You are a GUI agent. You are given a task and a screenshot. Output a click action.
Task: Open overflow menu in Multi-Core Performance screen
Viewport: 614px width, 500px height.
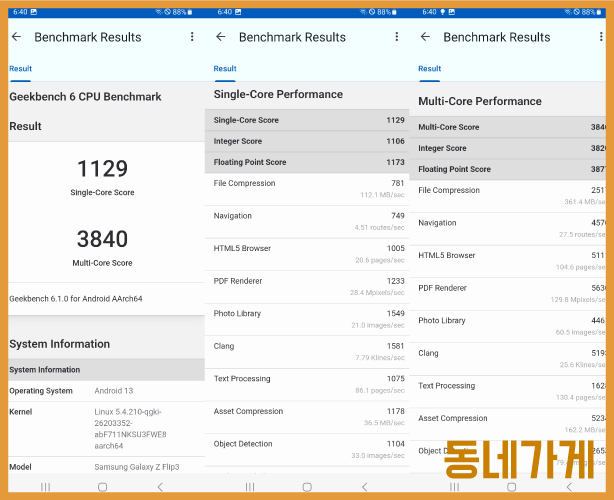pyautogui.click(x=601, y=37)
